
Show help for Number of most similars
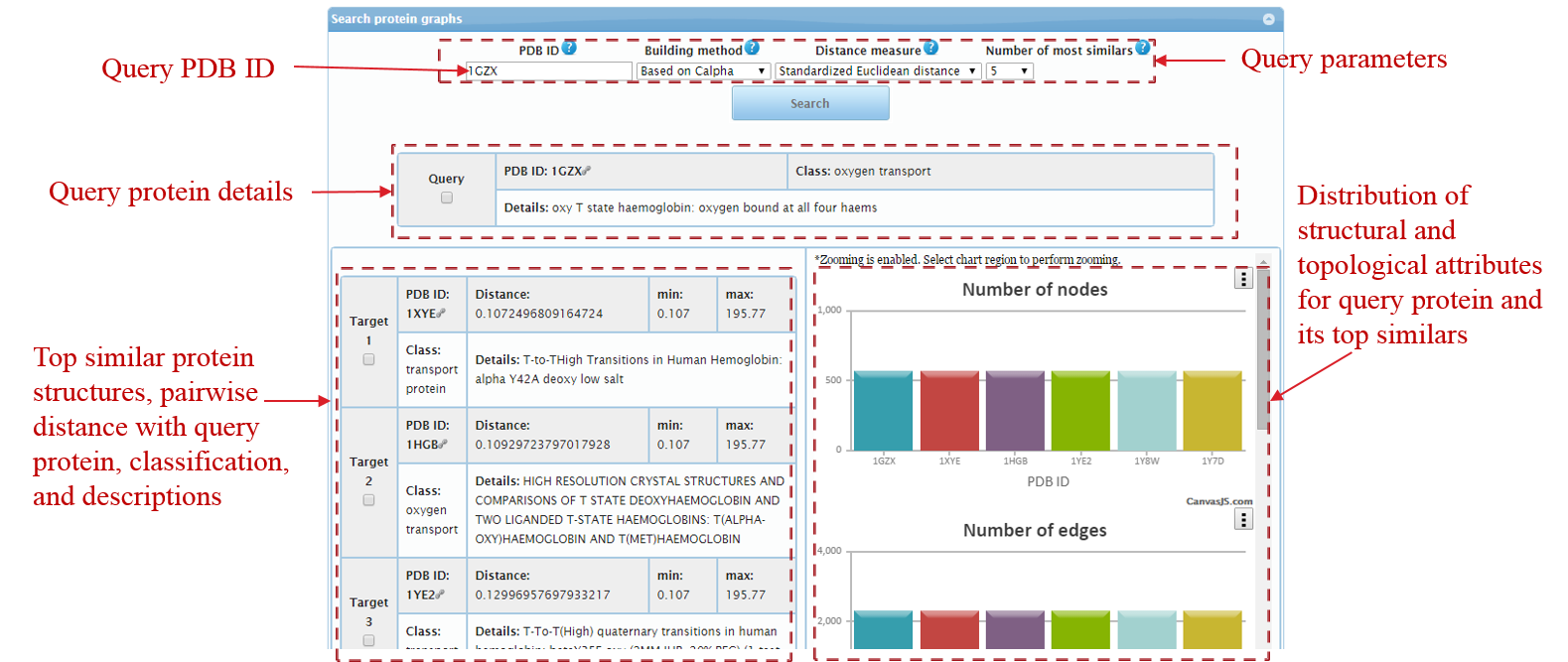point(1142,48)
